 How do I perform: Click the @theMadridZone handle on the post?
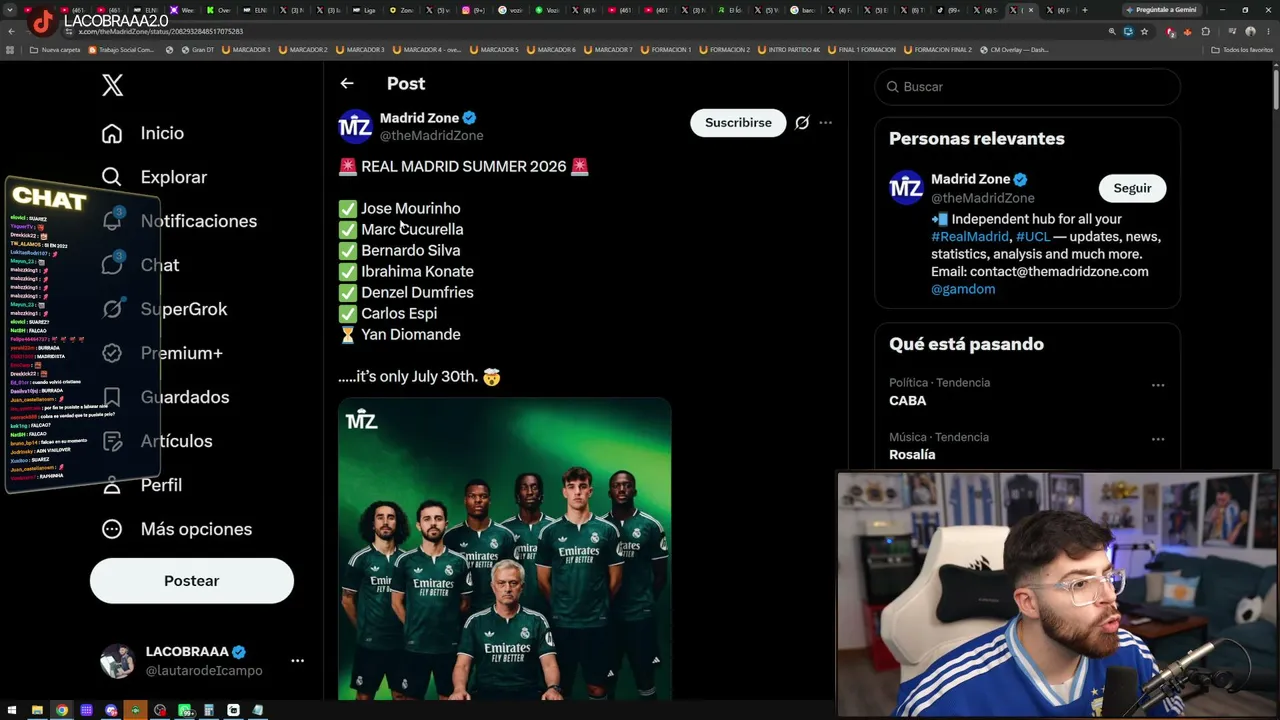click(431, 136)
